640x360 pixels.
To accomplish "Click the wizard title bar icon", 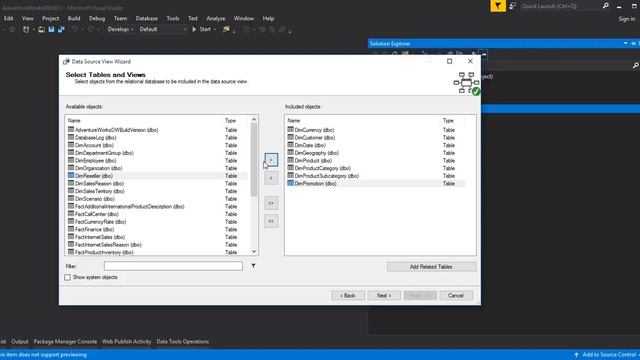I will [66, 62].
